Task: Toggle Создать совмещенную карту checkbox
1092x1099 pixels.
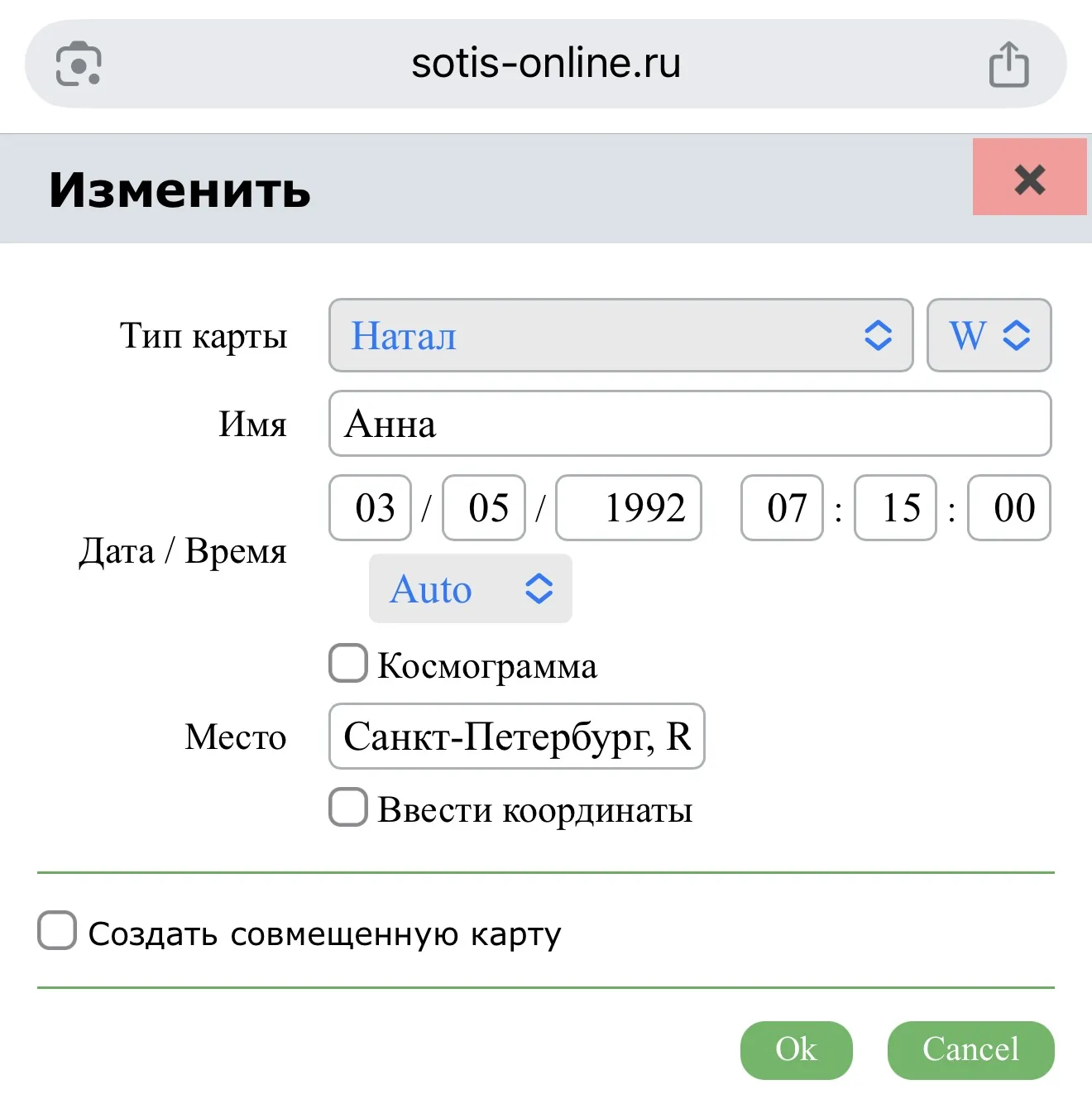Action: point(57,931)
